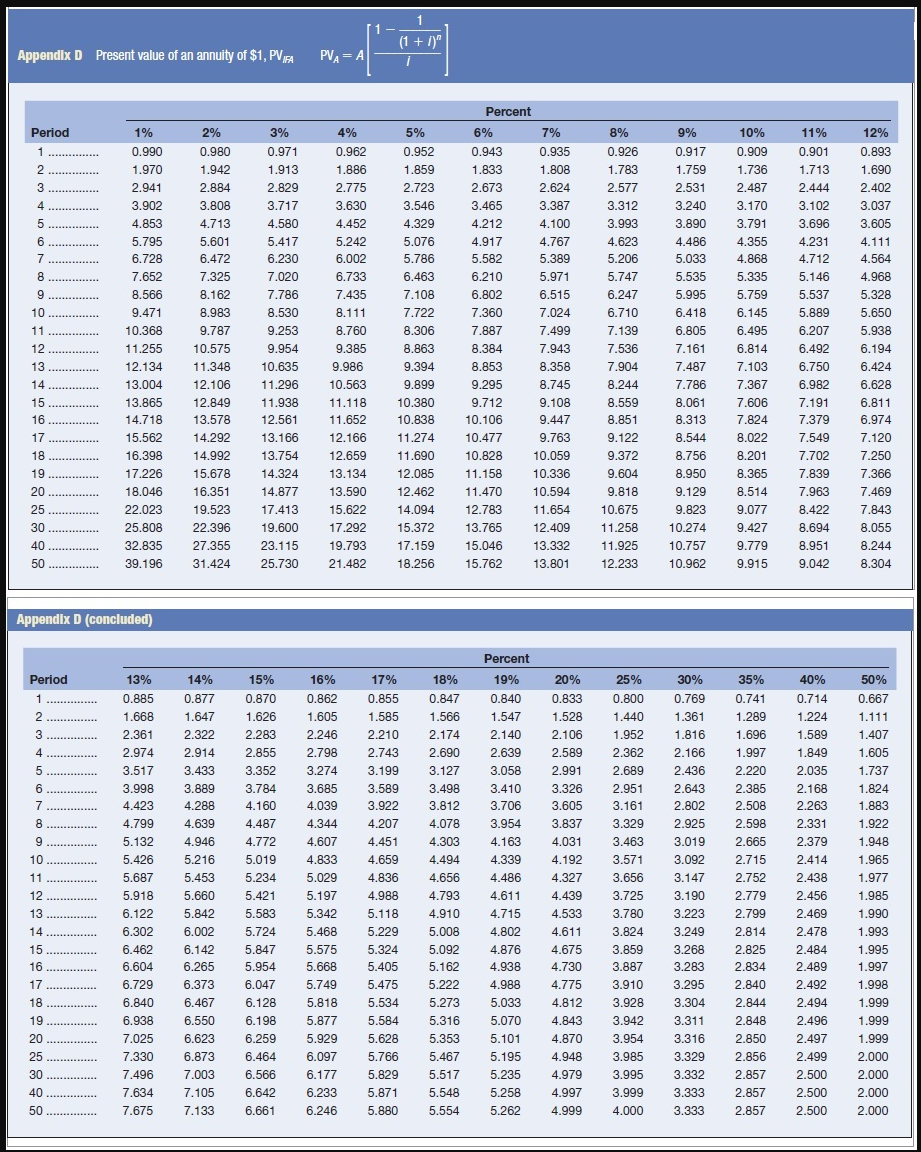The image size is (921, 1152).
Task: Click value 6.246, period 50 at 16%
Action: [322, 1112]
